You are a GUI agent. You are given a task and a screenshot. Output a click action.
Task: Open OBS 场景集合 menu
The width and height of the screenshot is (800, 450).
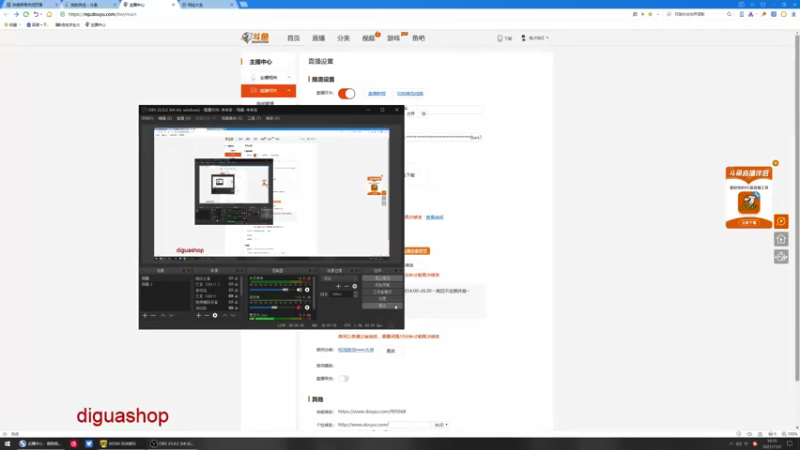(x=232, y=118)
